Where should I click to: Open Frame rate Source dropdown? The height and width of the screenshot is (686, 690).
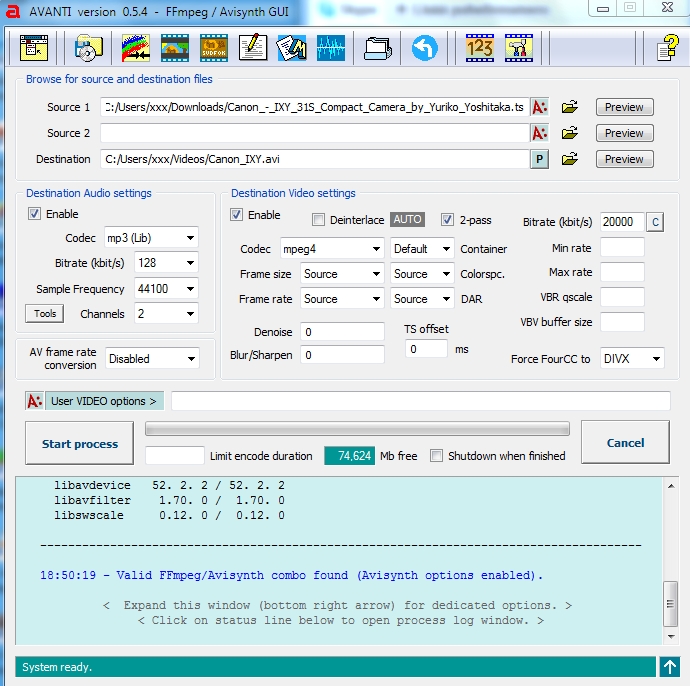[x=342, y=299]
